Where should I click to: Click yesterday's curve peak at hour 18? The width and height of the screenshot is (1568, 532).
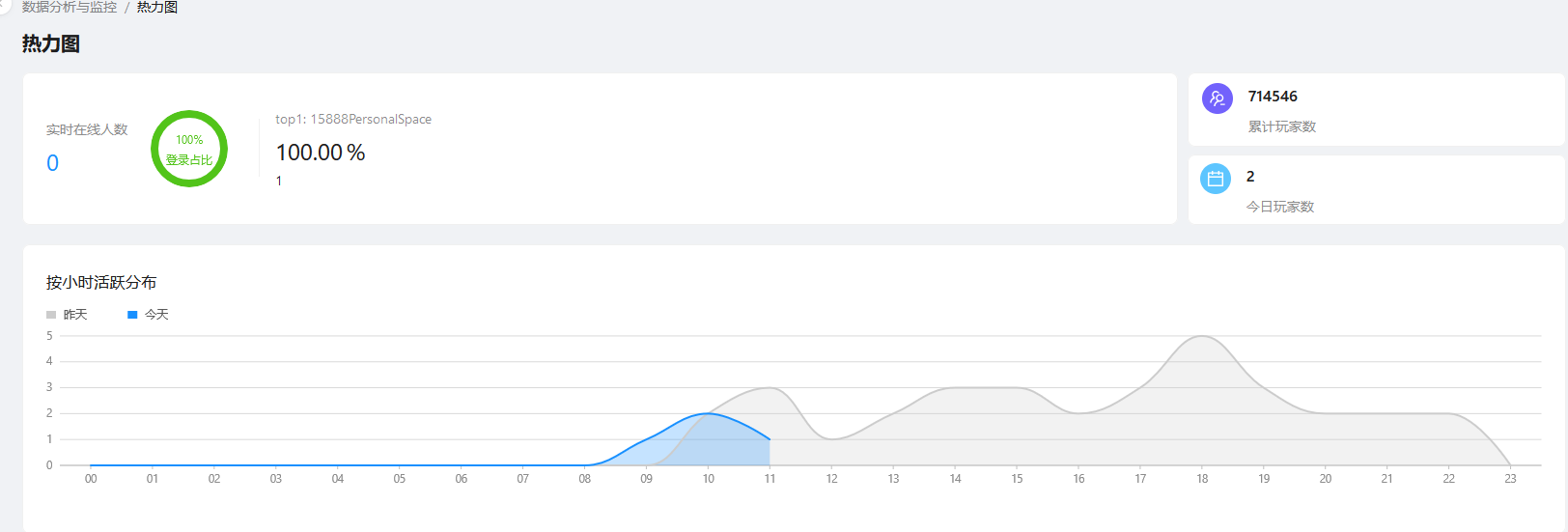pos(1202,336)
